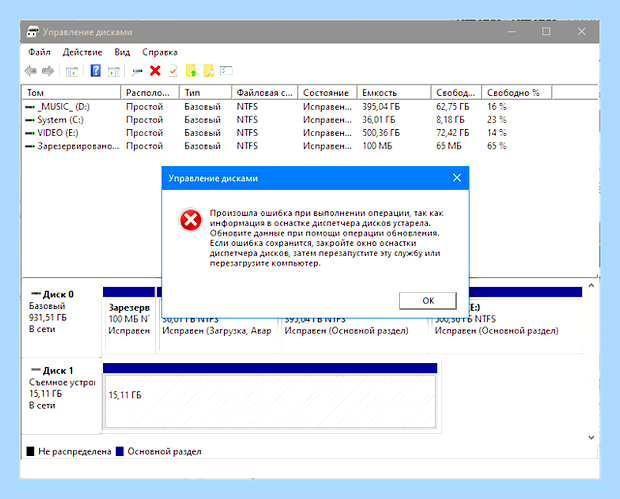Confirm the error dialog with OK

(428, 301)
